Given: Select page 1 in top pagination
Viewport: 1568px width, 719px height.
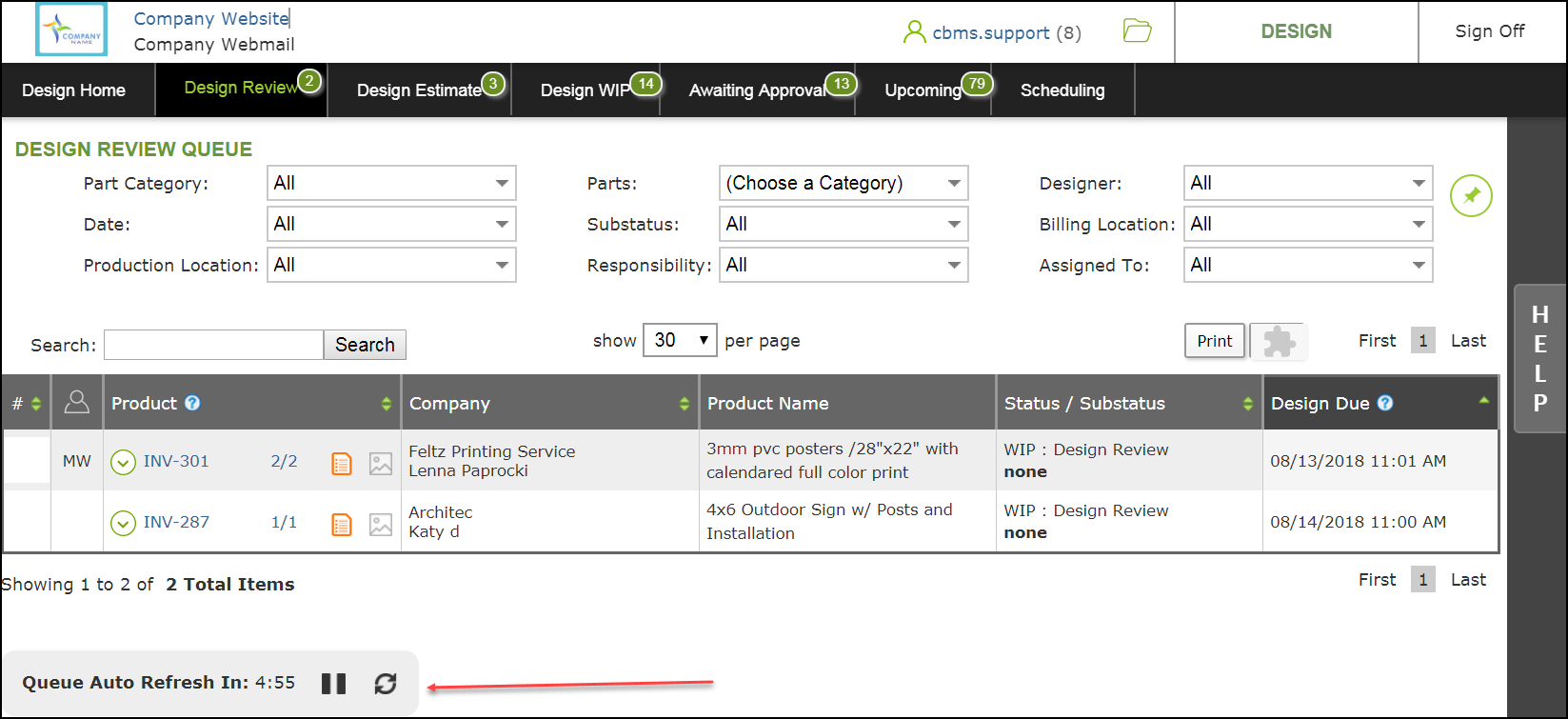Looking at the screenshot, I should coord(1423,341).
